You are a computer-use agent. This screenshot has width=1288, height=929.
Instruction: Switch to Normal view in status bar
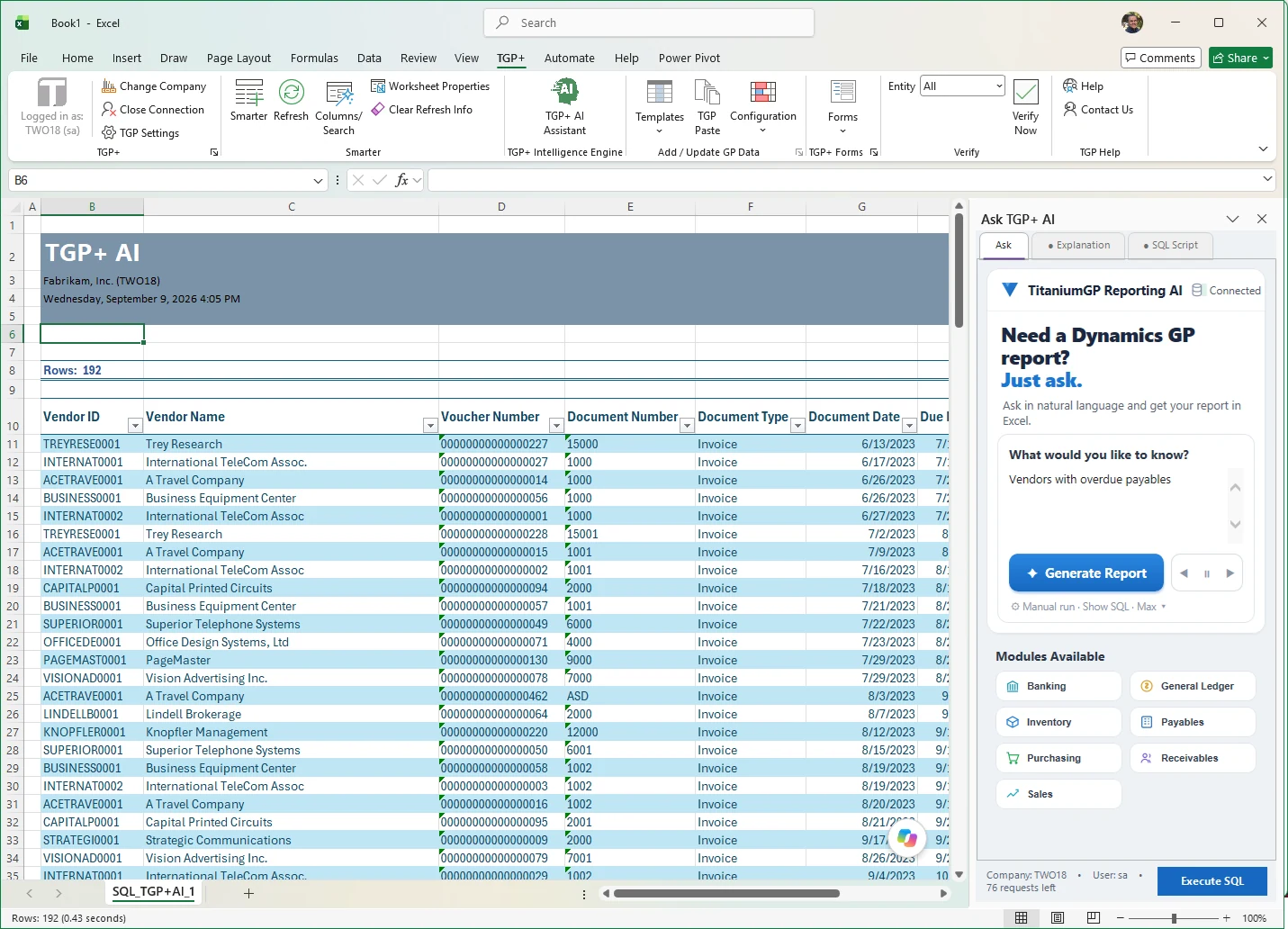click(1022, 918)
